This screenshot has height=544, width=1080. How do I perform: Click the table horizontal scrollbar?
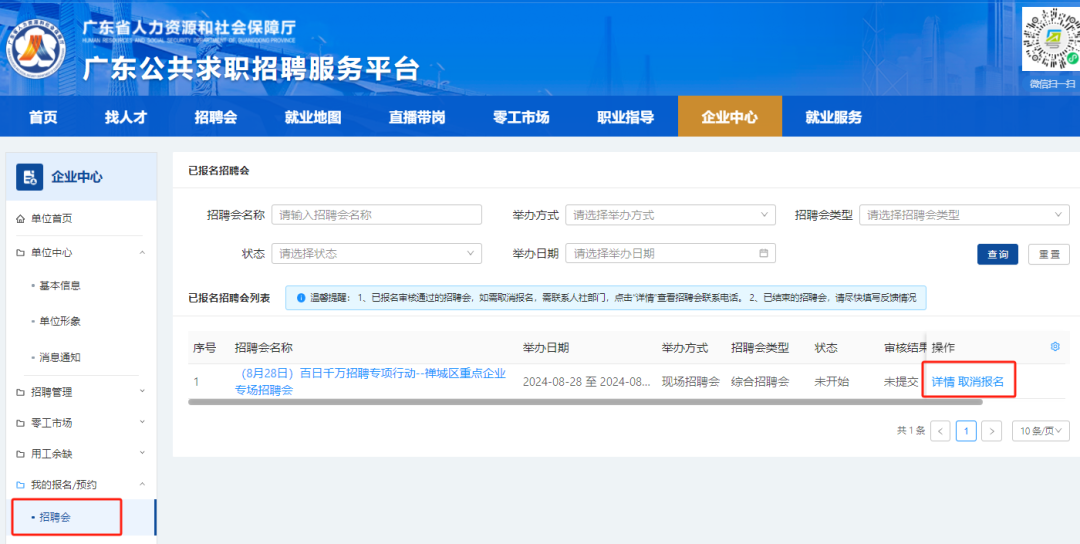click(585, 401)
